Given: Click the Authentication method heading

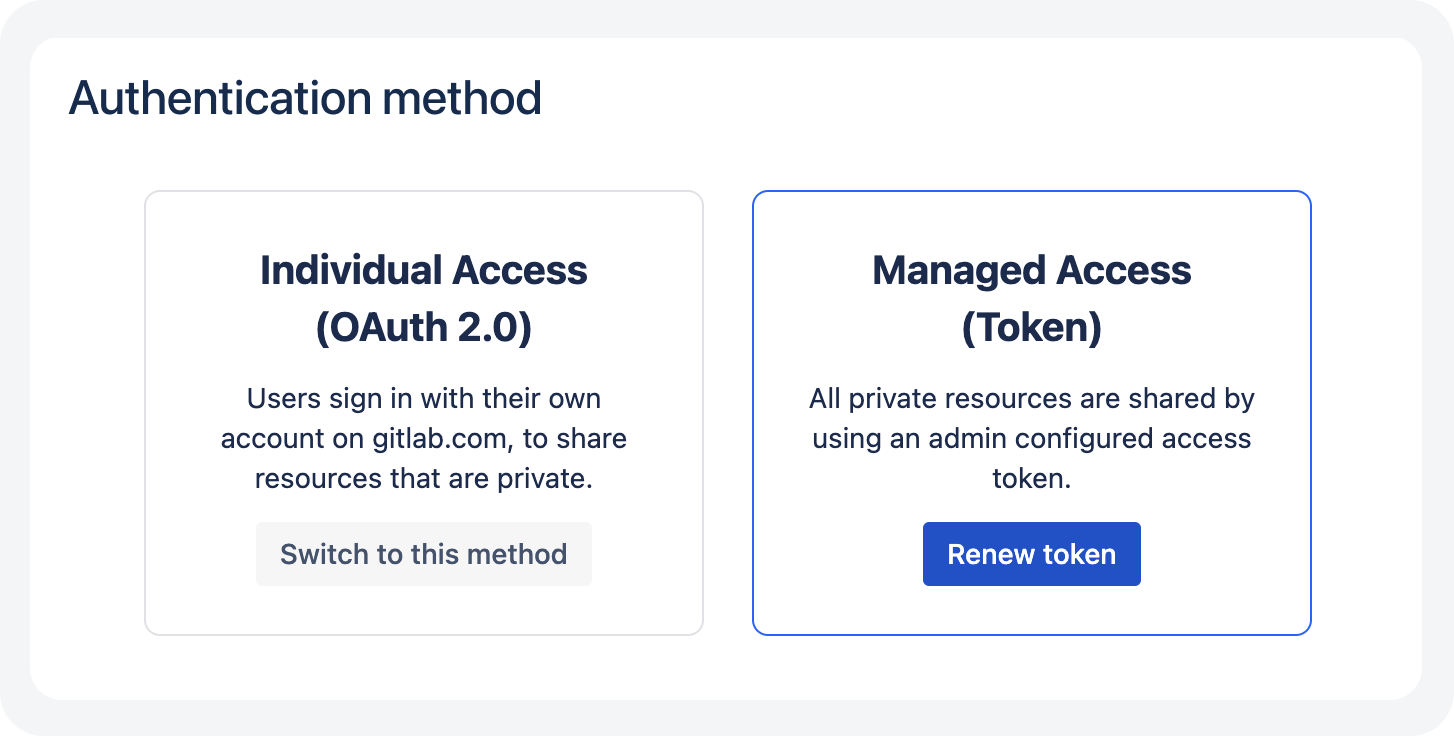Looking at the screenshot, I should point(305,97).
